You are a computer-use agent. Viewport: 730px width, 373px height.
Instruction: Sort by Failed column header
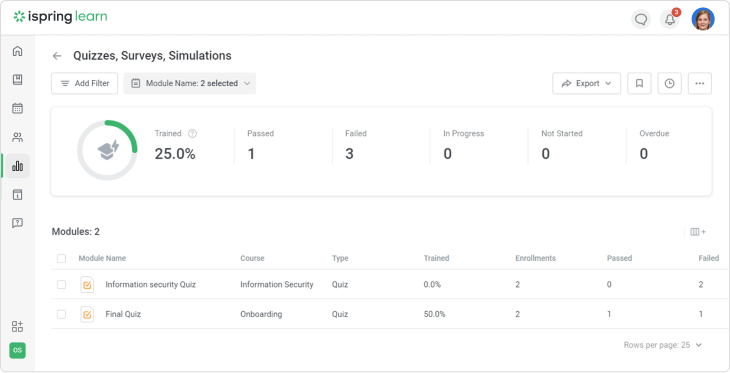(x=709, y=258)
